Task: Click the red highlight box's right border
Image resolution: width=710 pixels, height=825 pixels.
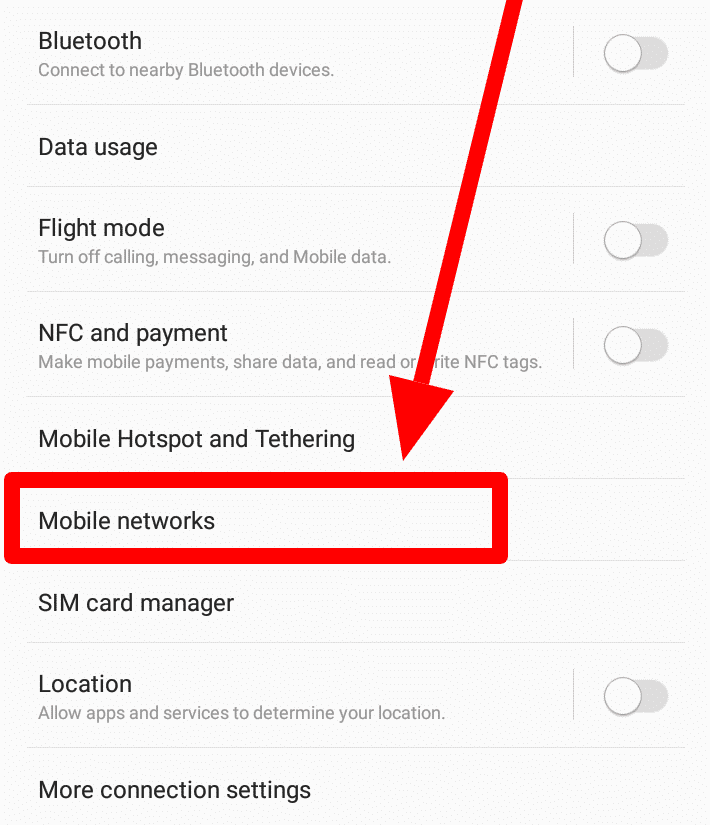Action: 500,518
